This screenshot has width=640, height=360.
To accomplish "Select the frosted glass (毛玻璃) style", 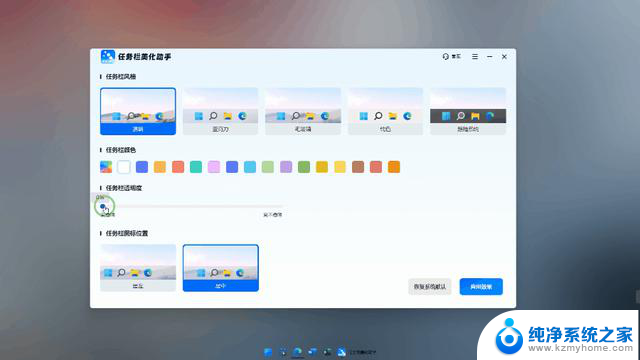I will [x=303, y=111].
